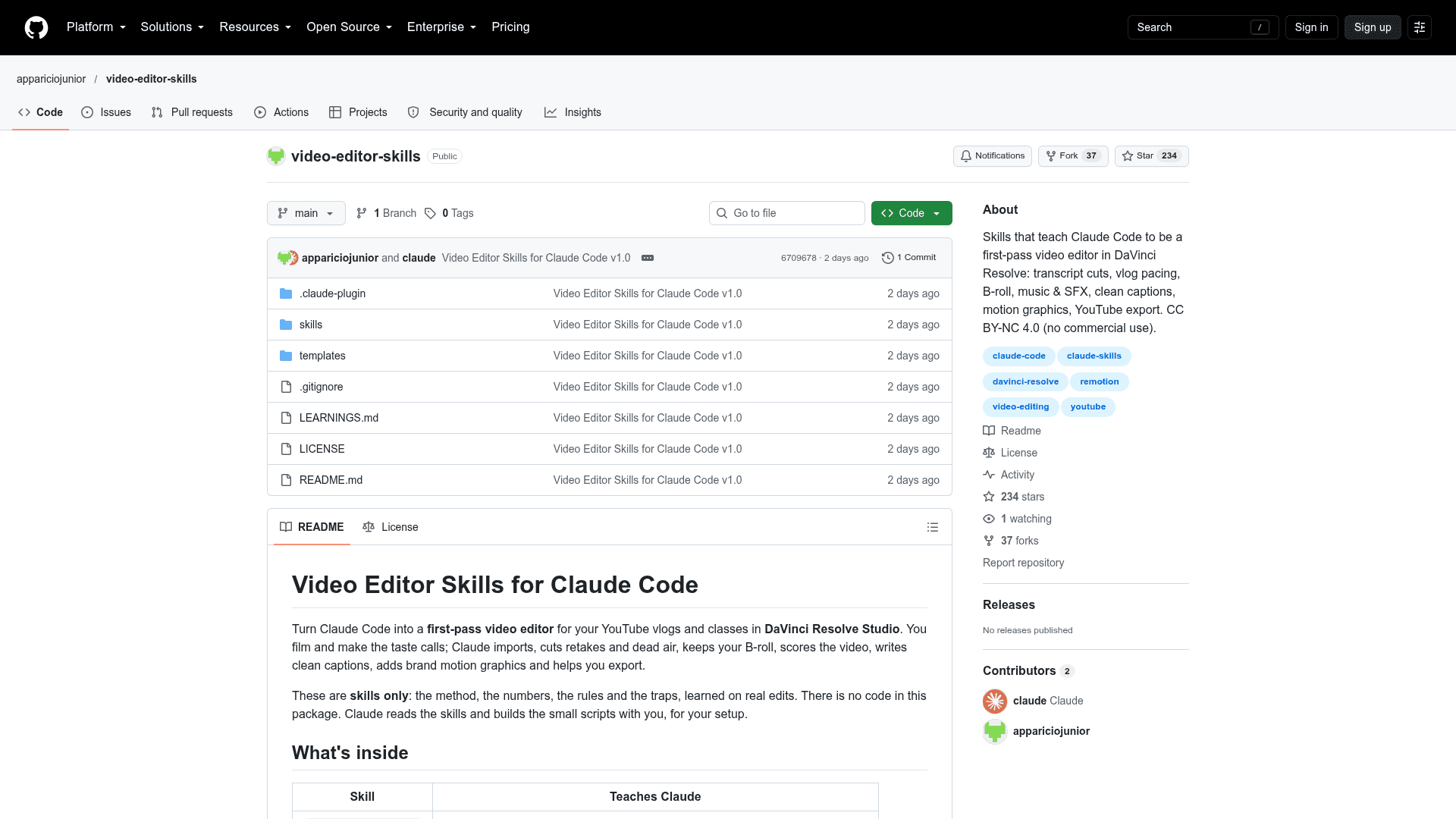
Task: Expand the Resources menu
Action: (256, 27)
